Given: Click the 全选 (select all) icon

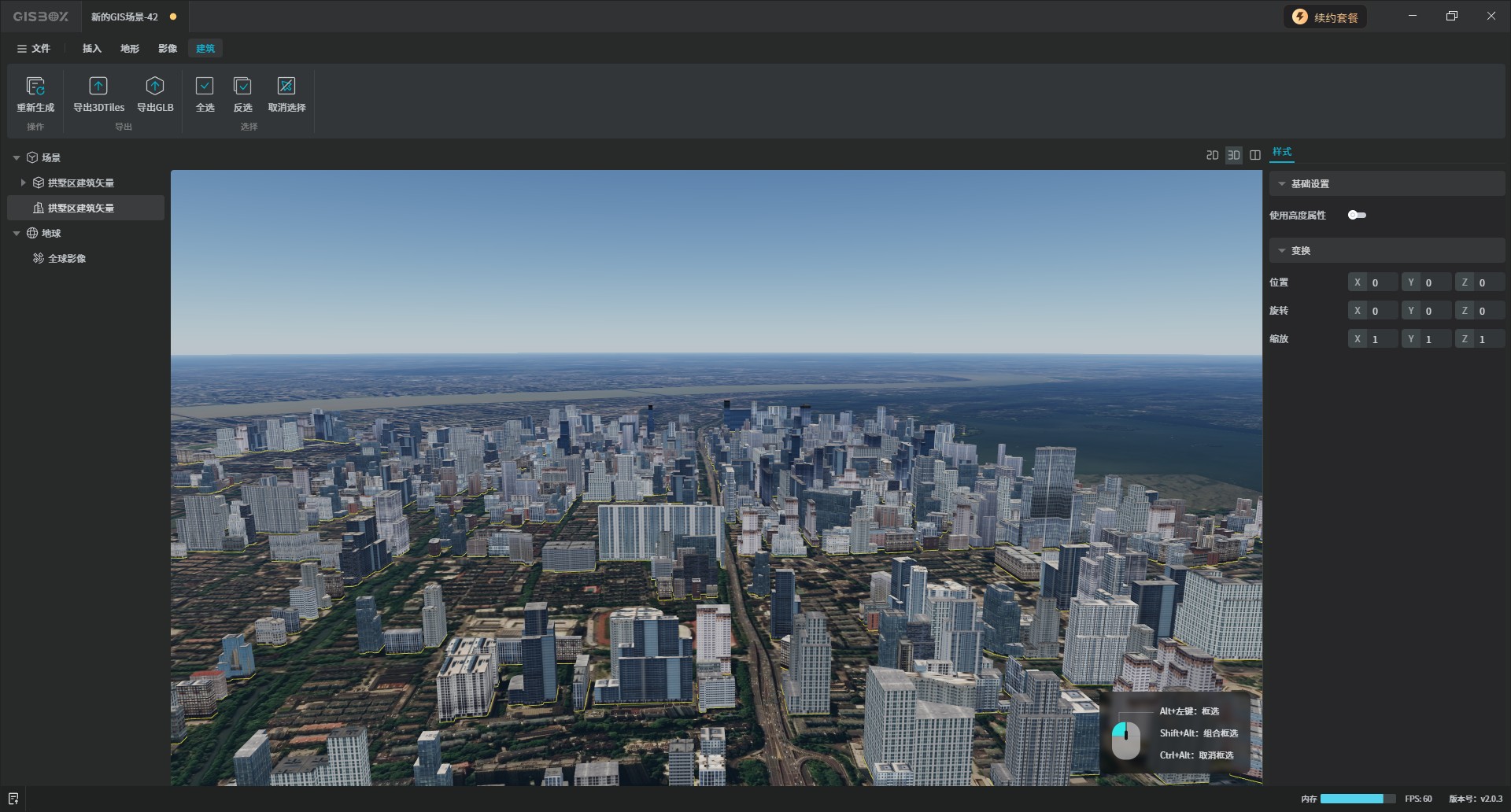Looking at the screenshot, I should point(205,86).
